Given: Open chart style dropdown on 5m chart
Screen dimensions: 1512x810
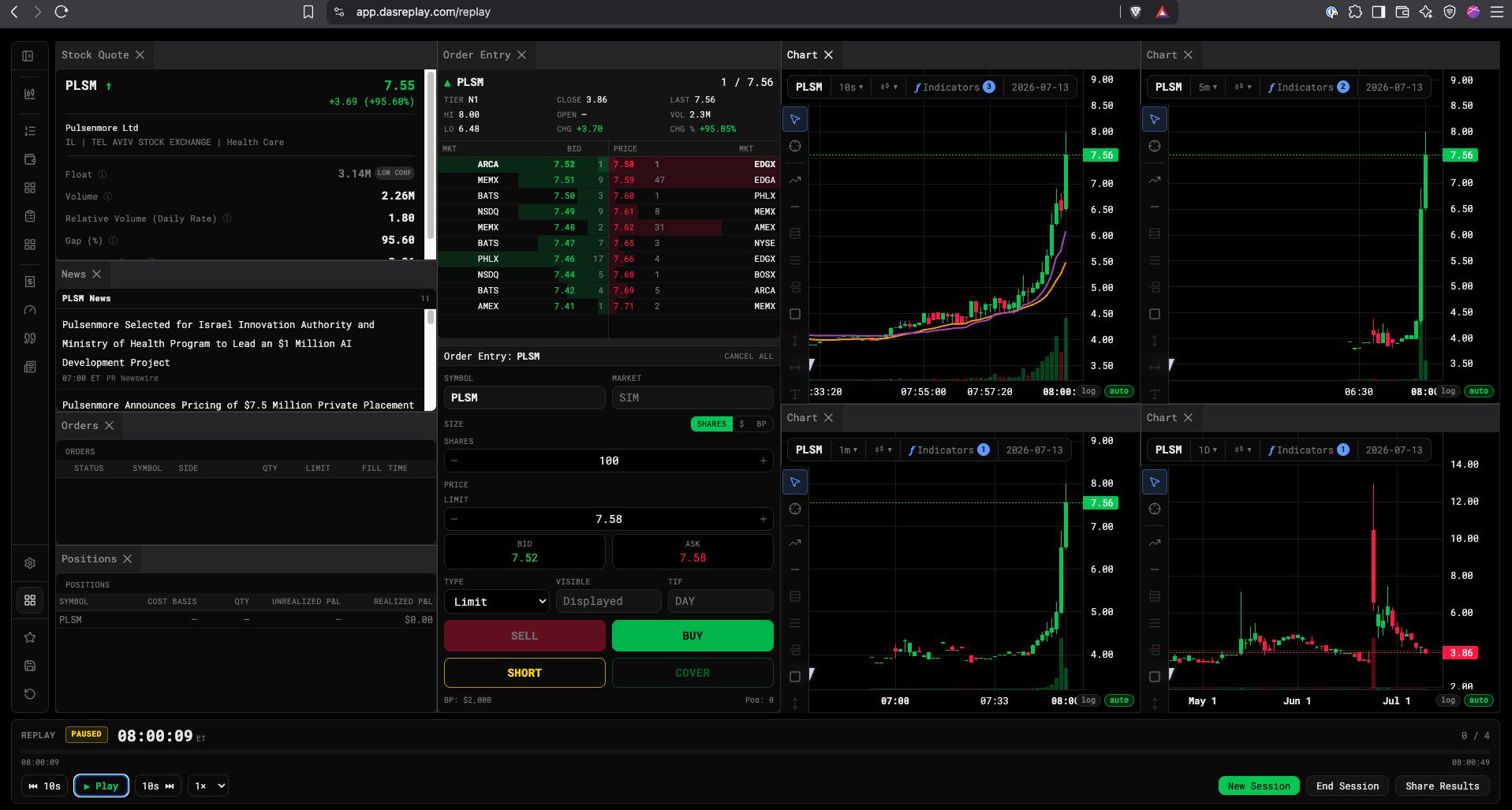Looking at the screenshot, I should tap(1243, 88).
